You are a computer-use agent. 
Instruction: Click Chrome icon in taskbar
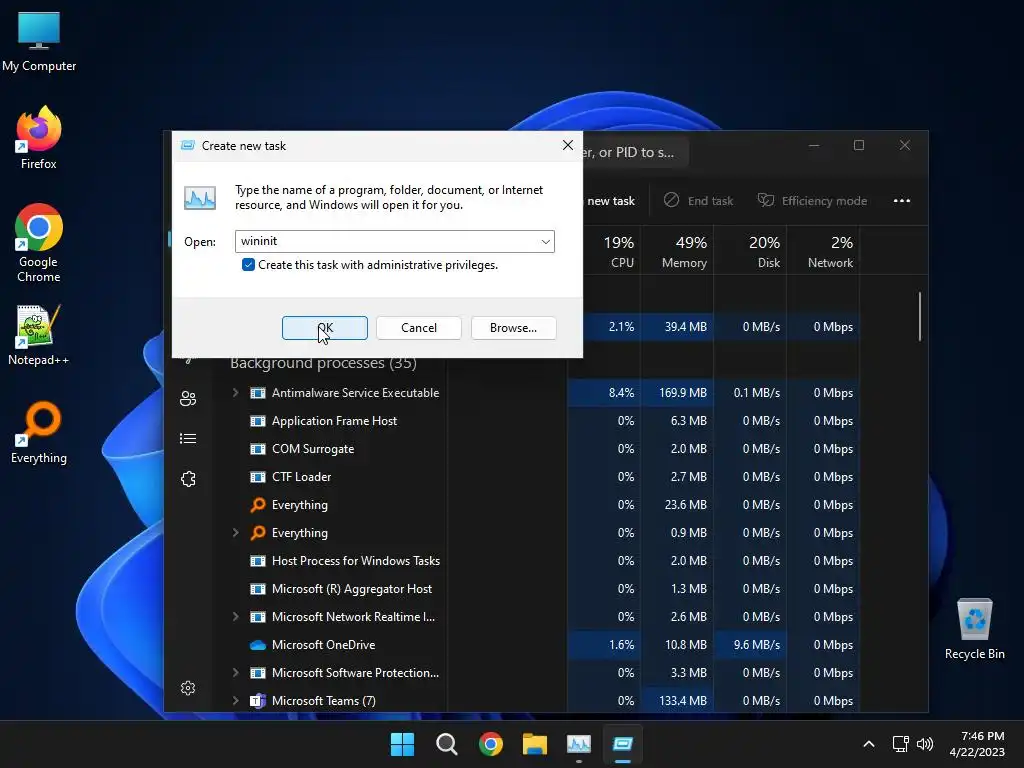(x=490, y=744)
